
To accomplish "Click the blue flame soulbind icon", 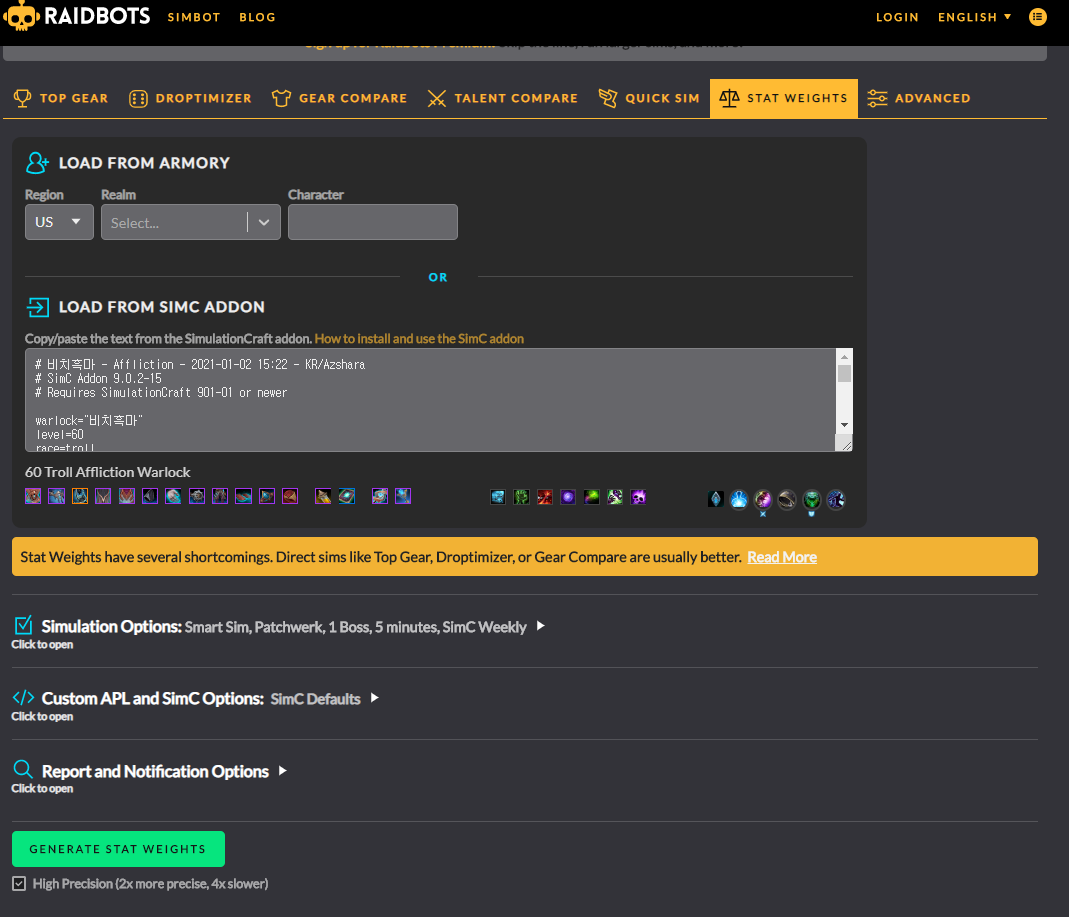I will click(739, 499).
